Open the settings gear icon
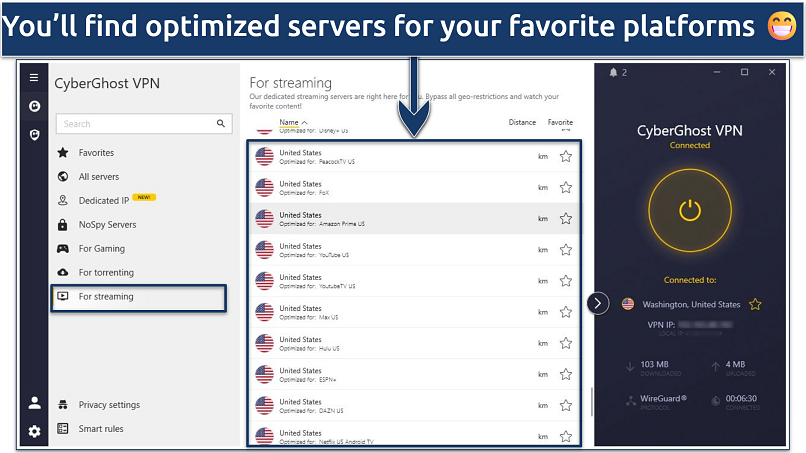This screenshot has height=453, width=806. (x=34, y=431)
